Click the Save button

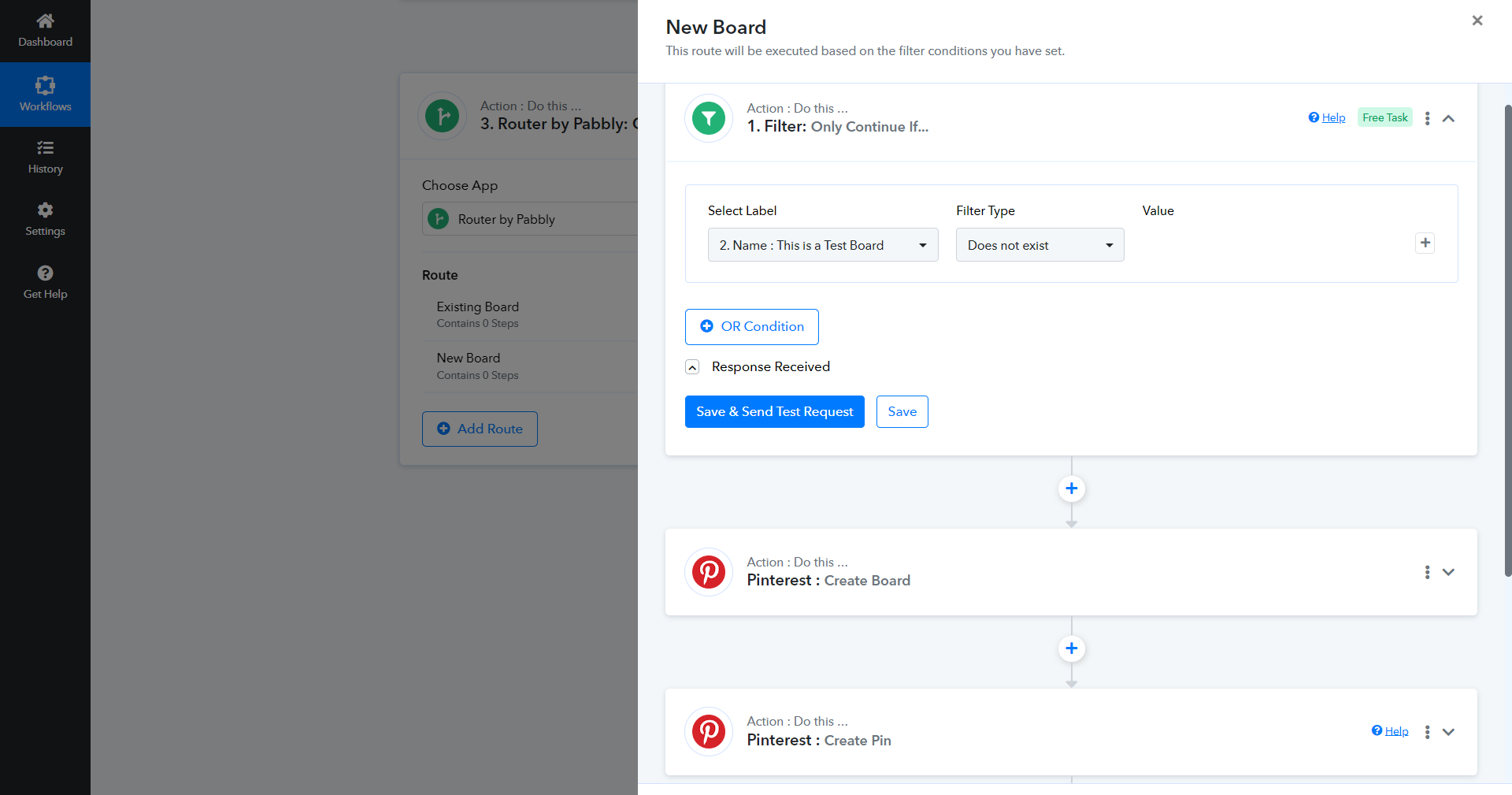click(x=902, y=411)
